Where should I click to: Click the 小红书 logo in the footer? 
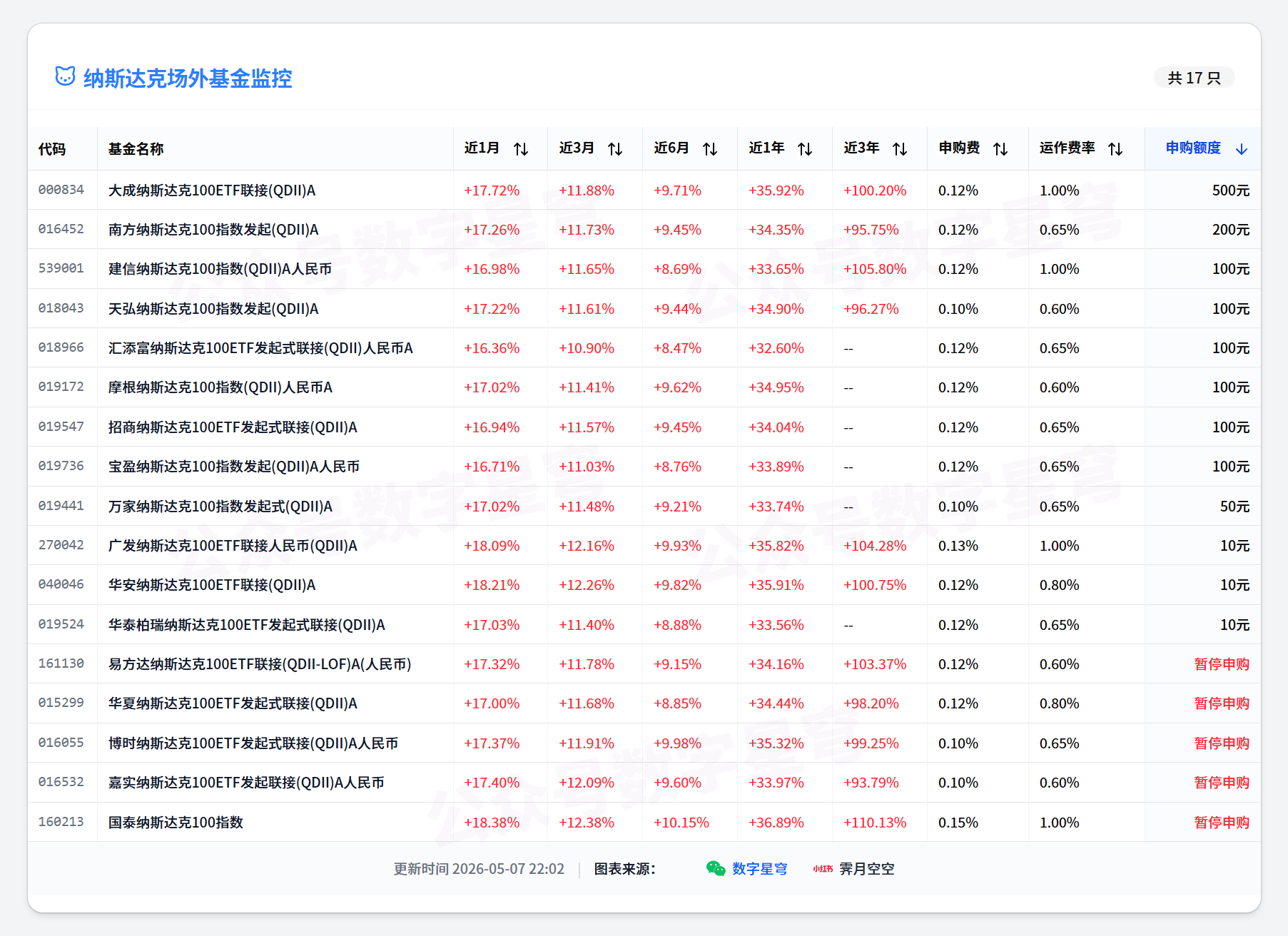click(823, 868)
